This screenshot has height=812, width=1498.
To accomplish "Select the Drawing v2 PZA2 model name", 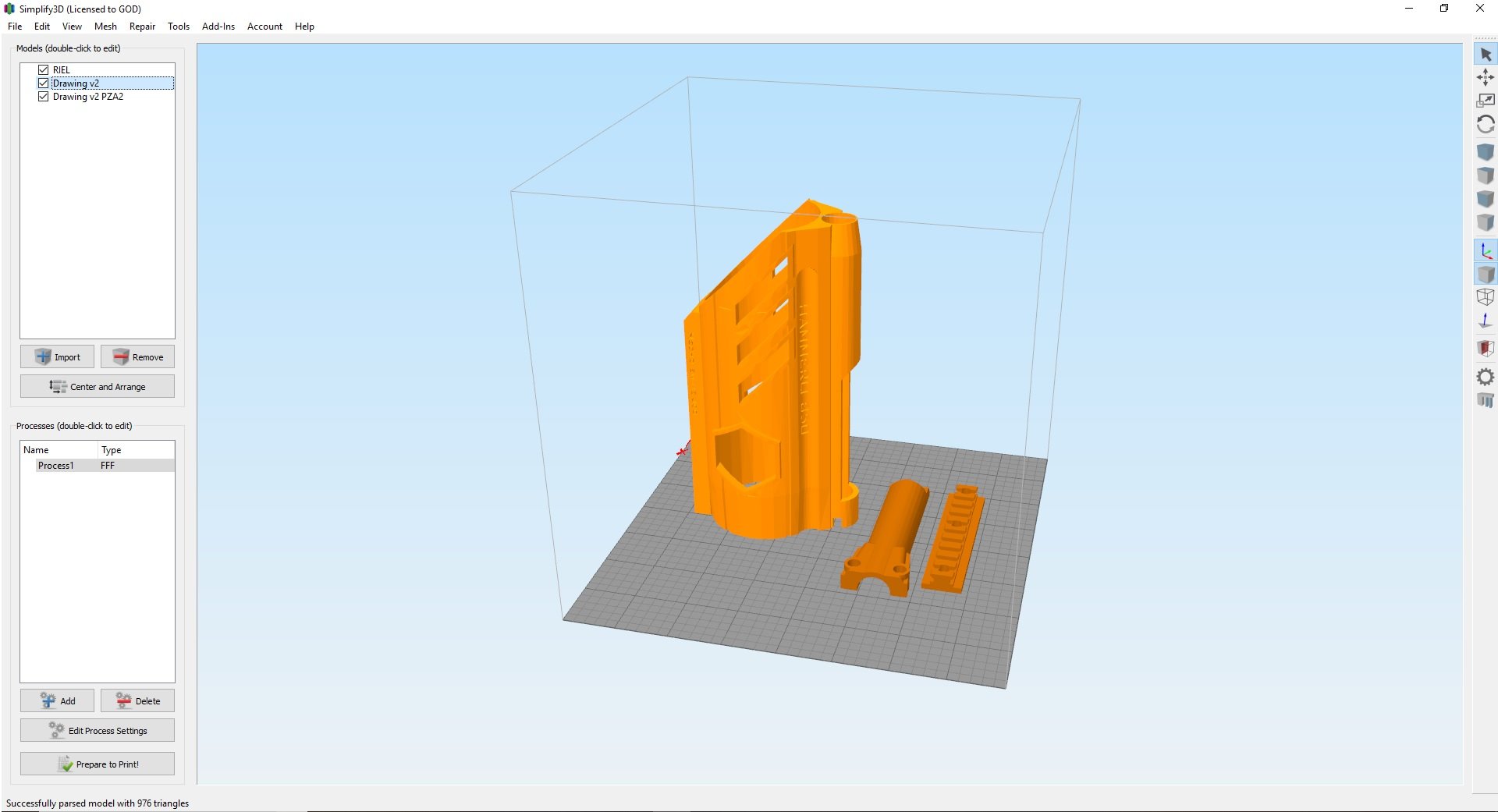I will click(x=88, y=97).
